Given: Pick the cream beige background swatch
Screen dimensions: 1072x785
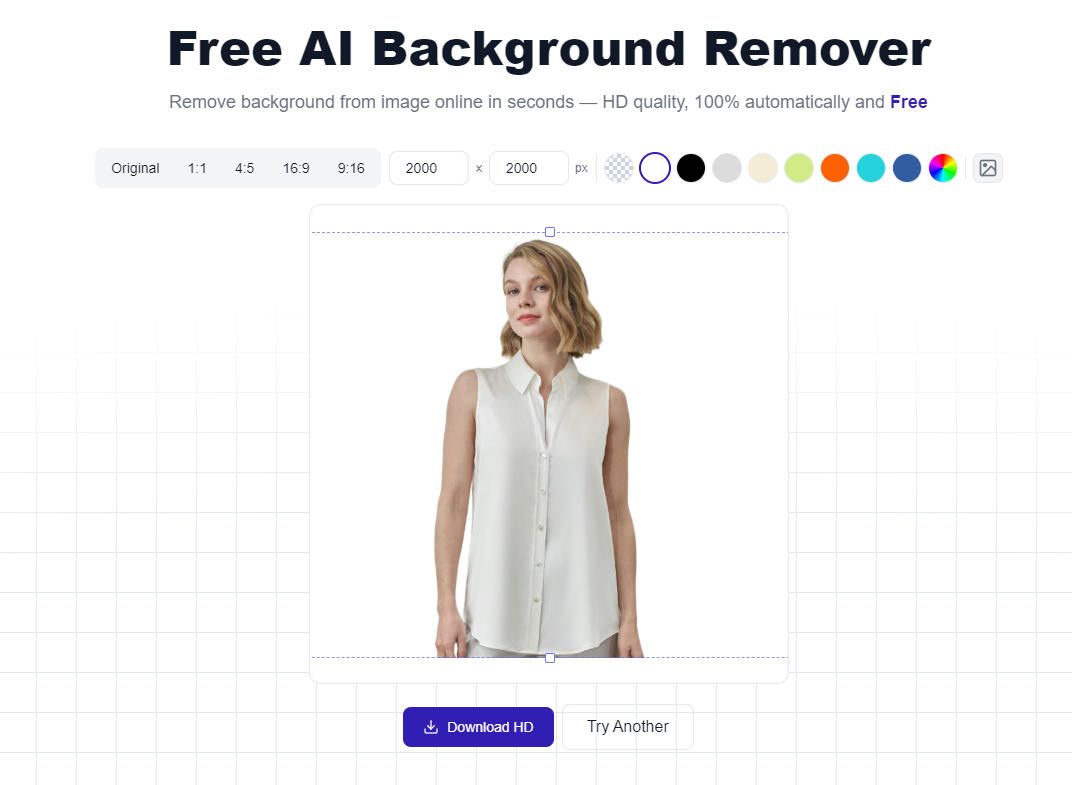Looking at the screenshot, I should coord(763,168).
